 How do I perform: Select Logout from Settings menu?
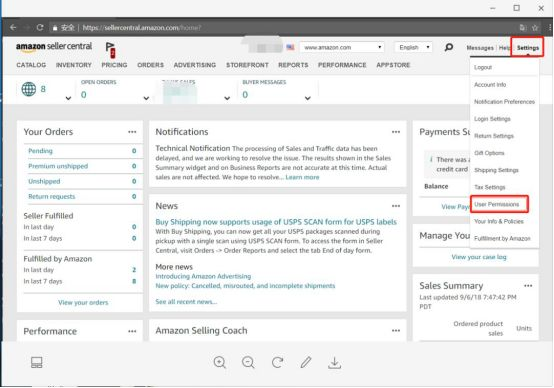coord(483,67)
